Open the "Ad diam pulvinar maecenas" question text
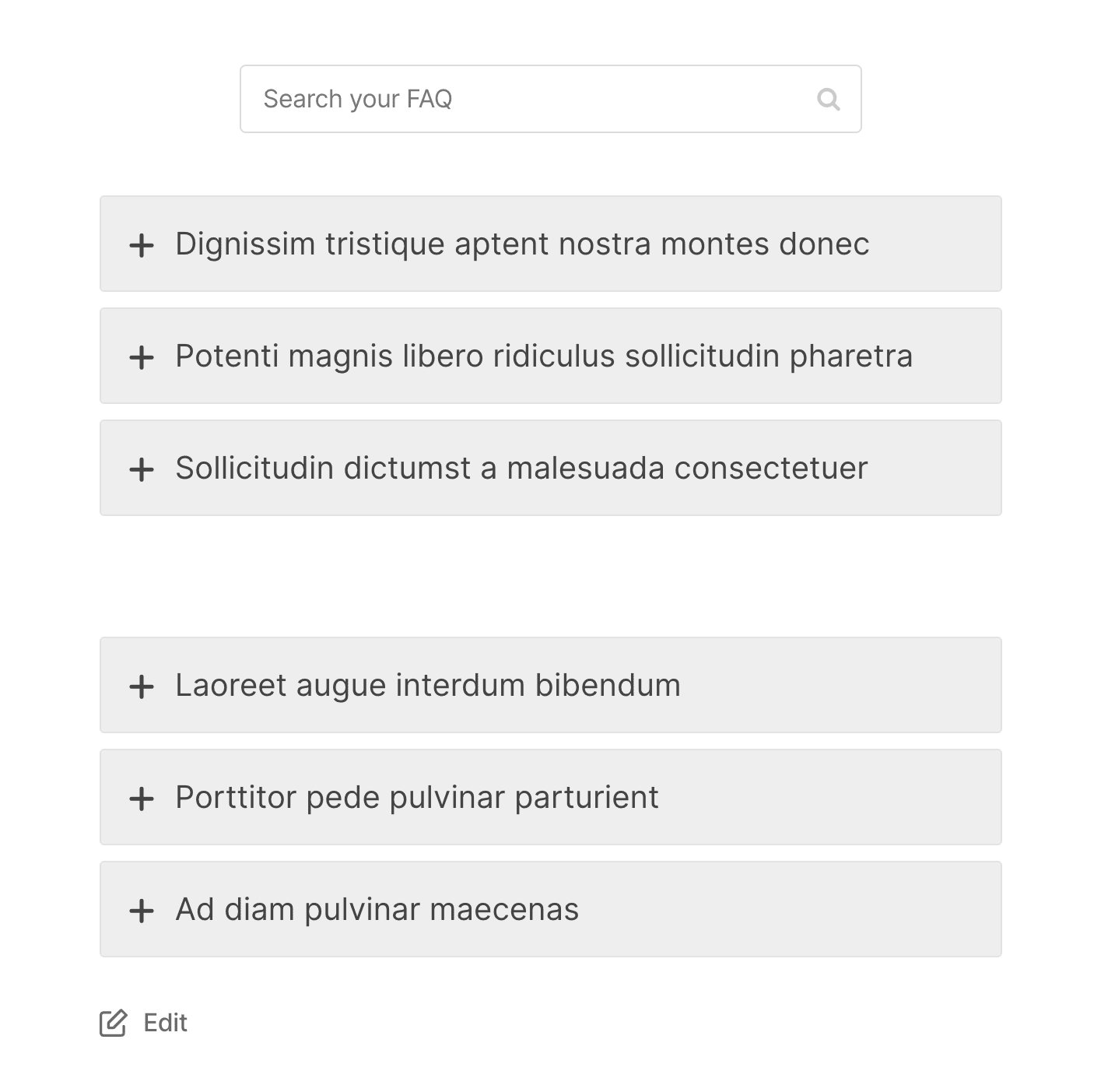Viewport: 1108px width, 1092px height. (x=377, y=910)
